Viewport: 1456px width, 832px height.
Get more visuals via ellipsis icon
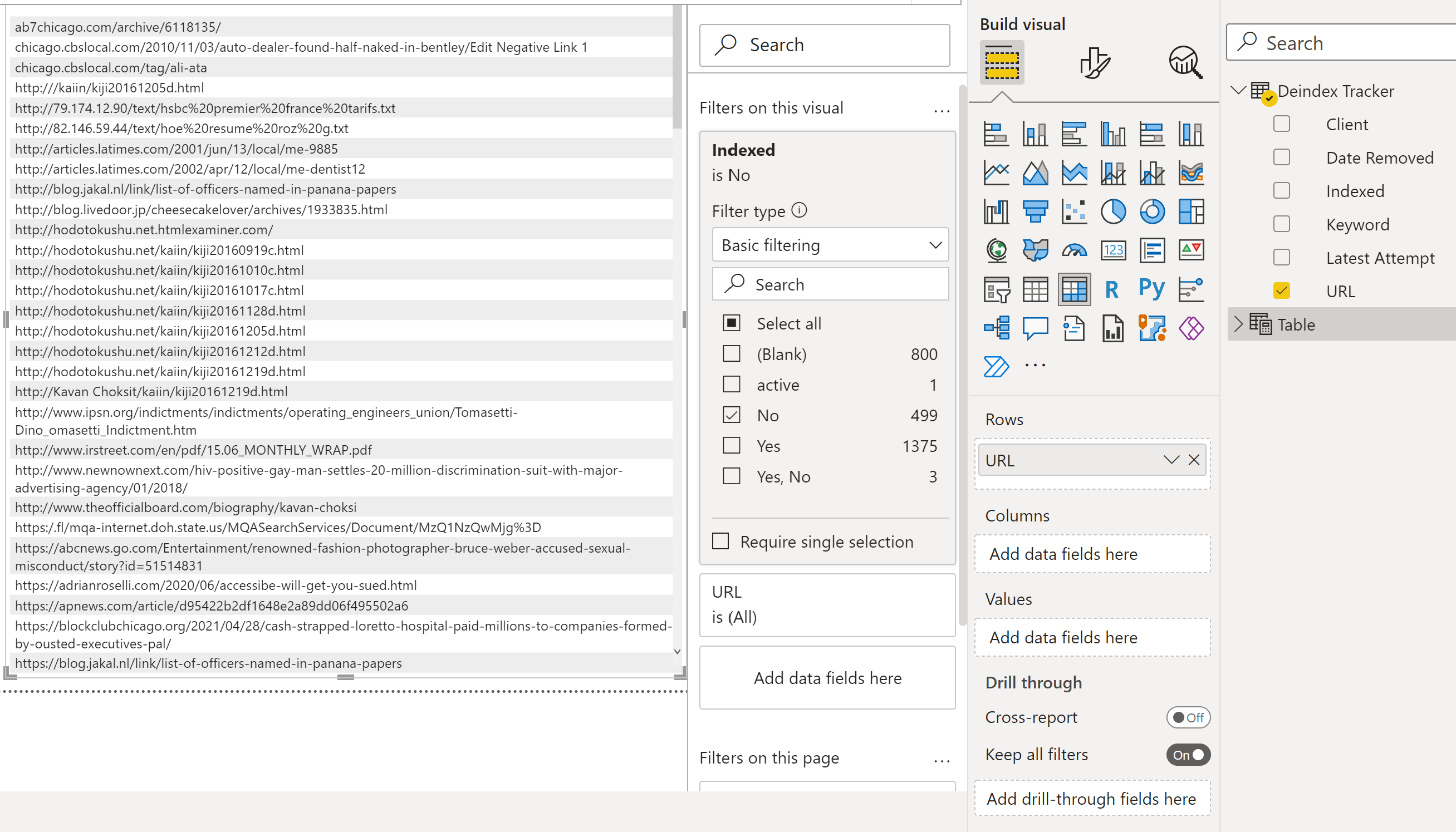coord(1035,365)
